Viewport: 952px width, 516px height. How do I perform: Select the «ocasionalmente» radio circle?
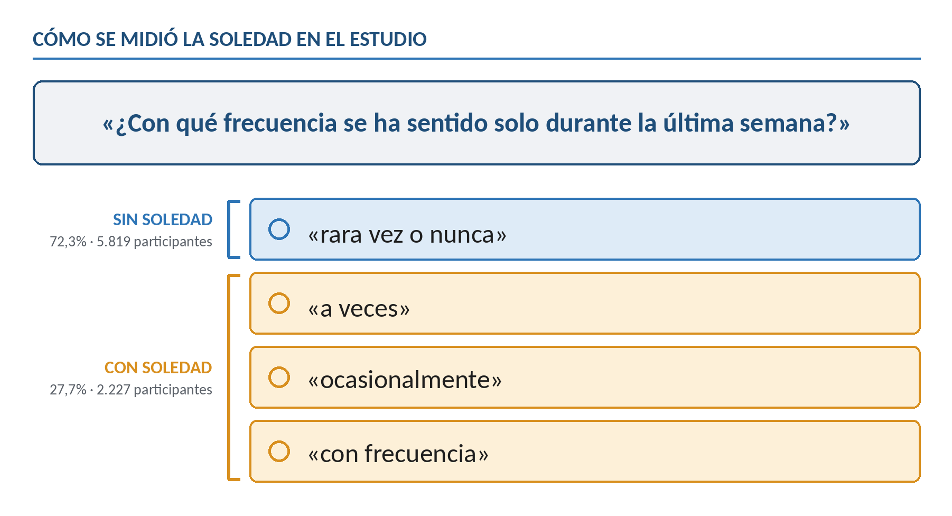(279, 378)
